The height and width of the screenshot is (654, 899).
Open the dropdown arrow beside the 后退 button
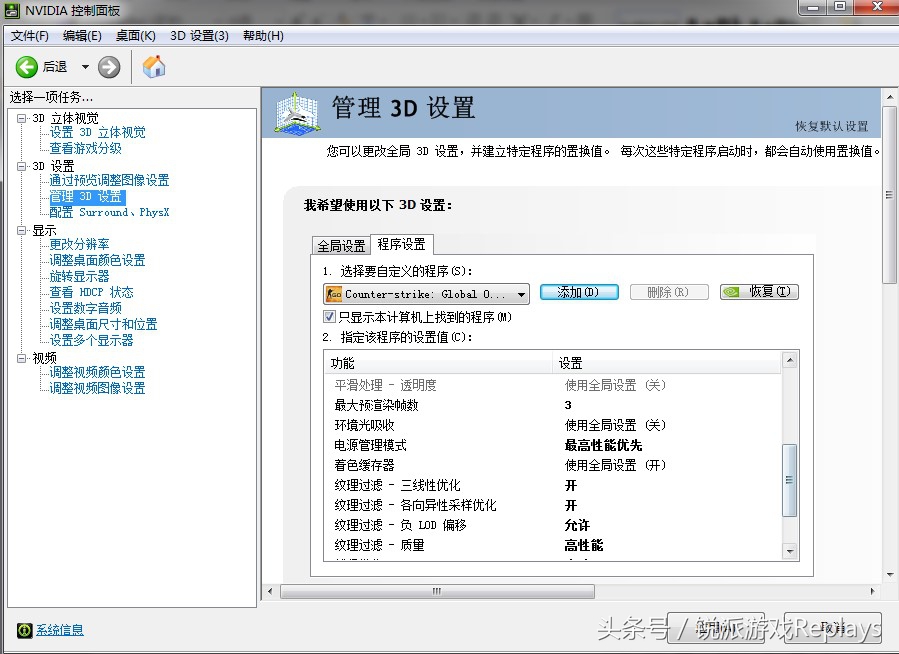point(86,67)
